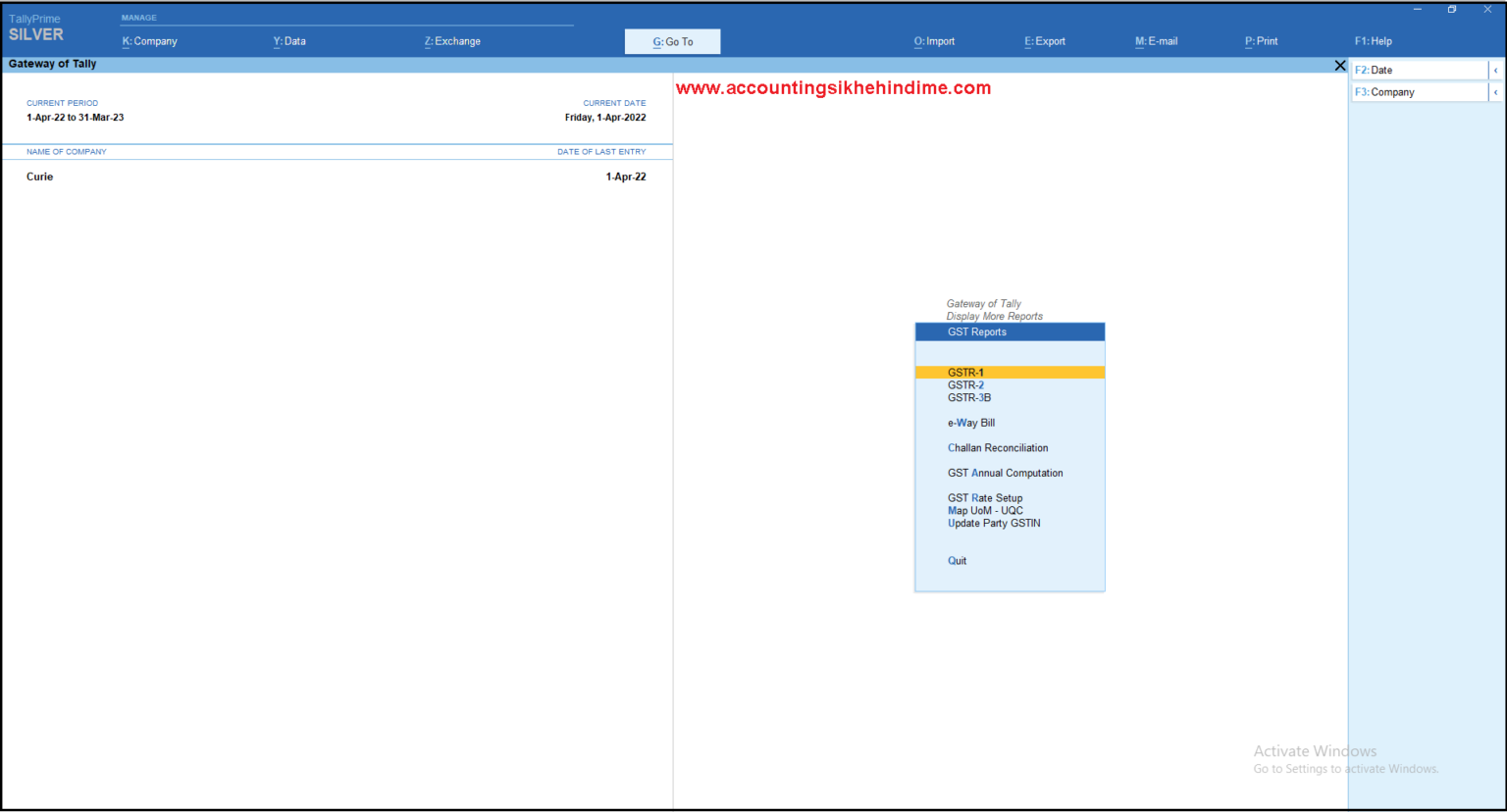Restore the TallyPrime window size
This screenshot has width=1507, height=812.
[1452, 10]
